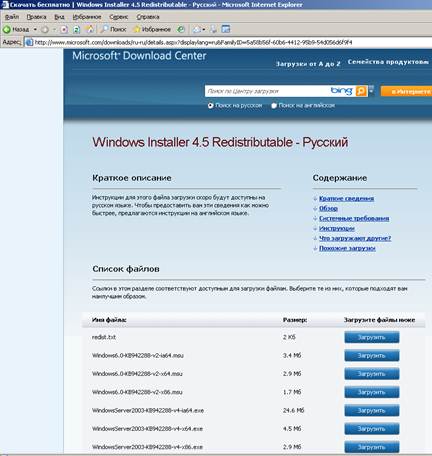The image size is (432, 456).
Task: Open the Инструкции contents link
Action: pos(337,228)
